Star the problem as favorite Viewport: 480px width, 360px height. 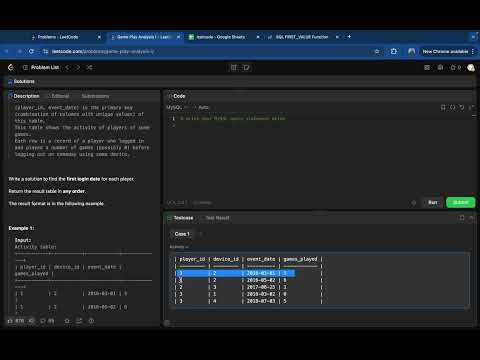pyautogui.click(x=67, y=321)
